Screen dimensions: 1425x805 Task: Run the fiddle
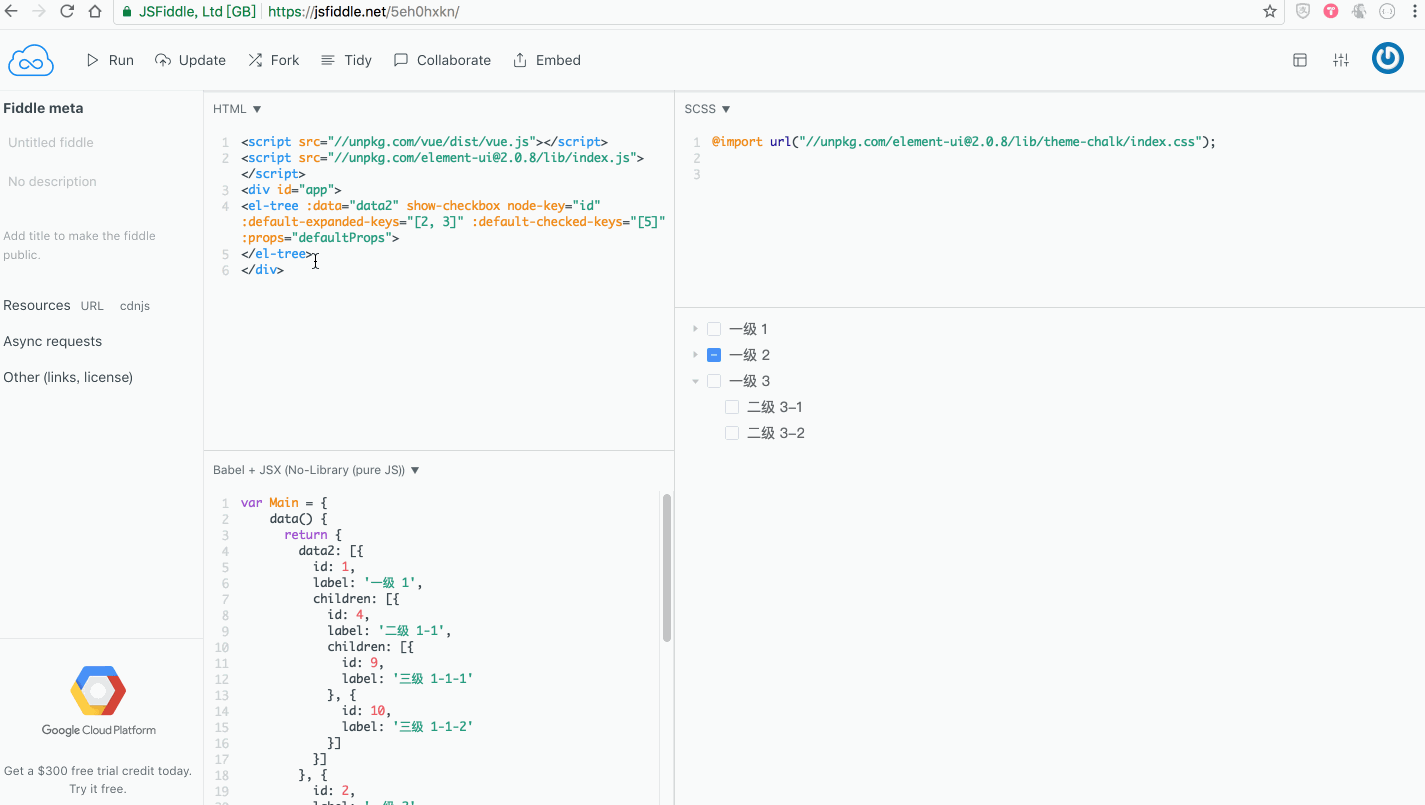coord(108,59)
